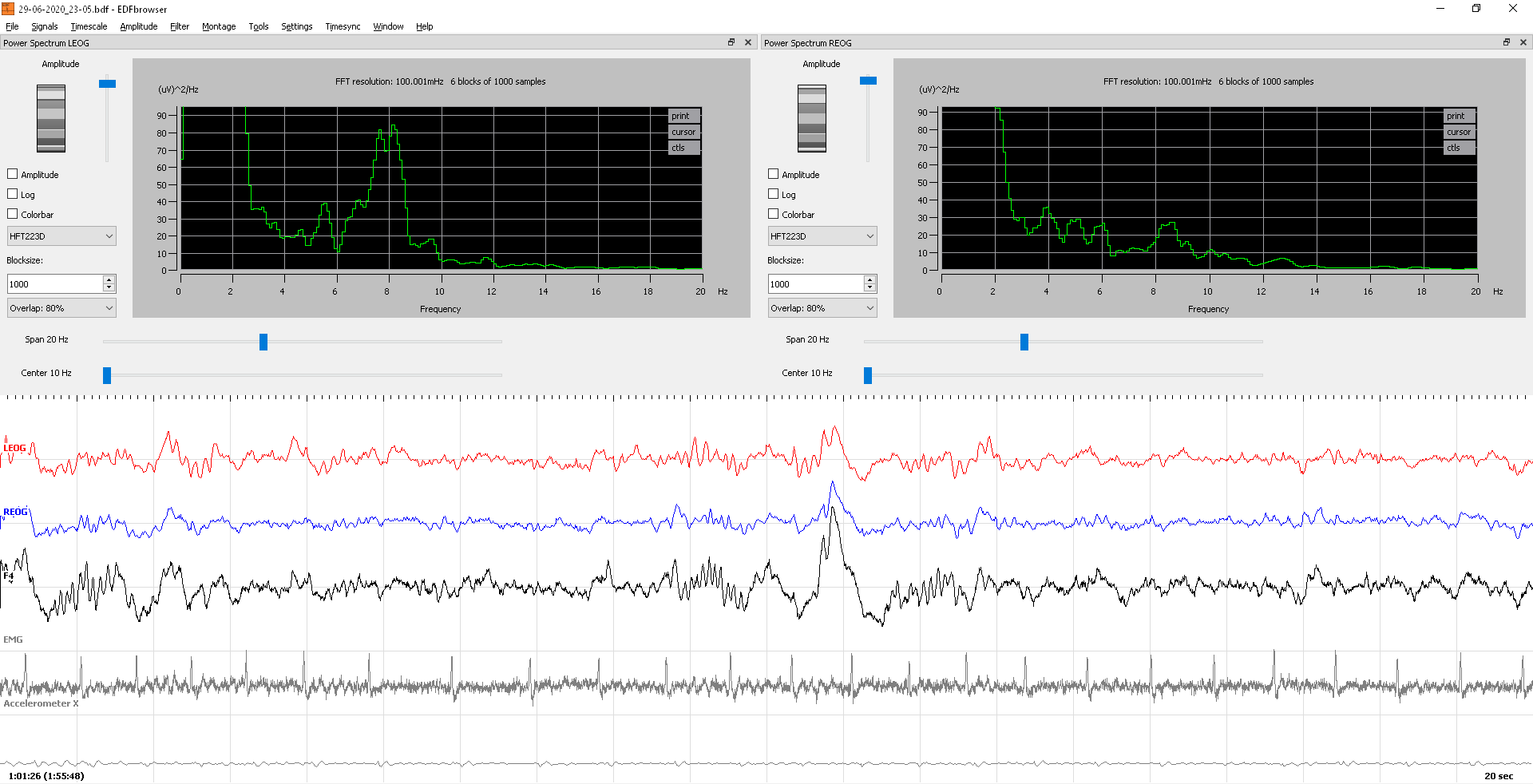
Task: Select the EMG signal label
Action: (x=13, y=639)
